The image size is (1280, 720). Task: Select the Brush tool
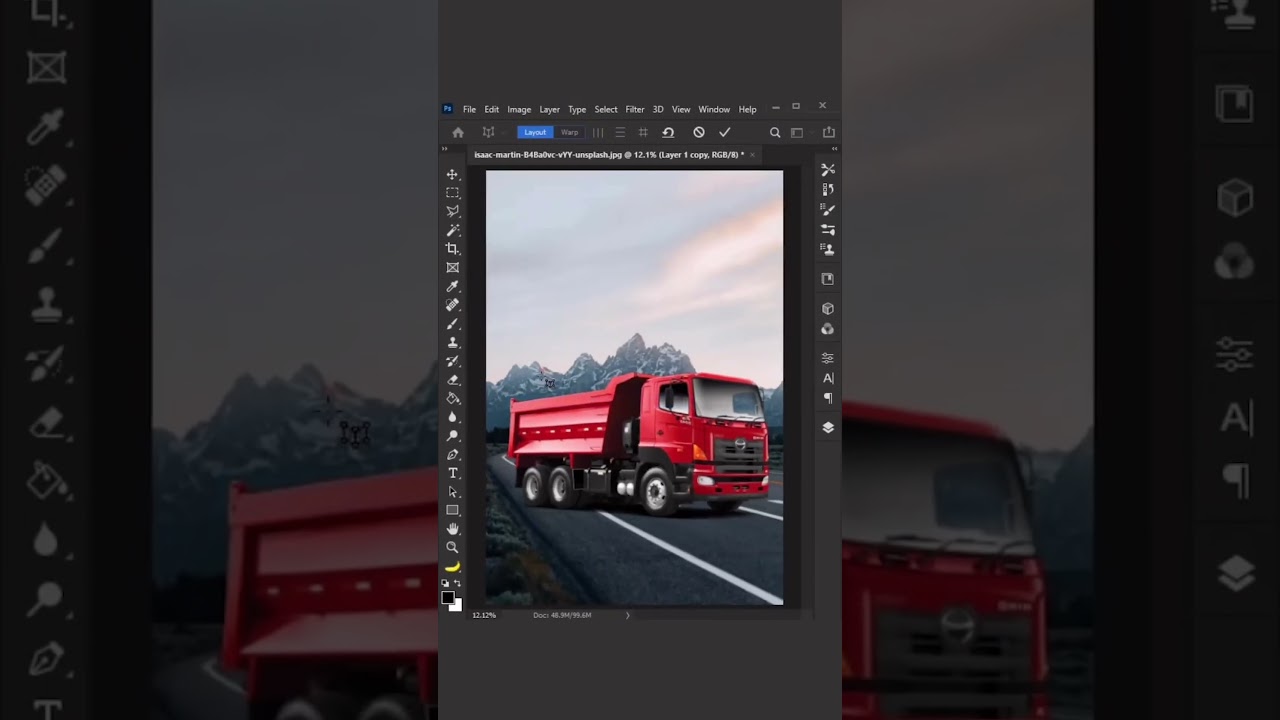click(452, 323)
